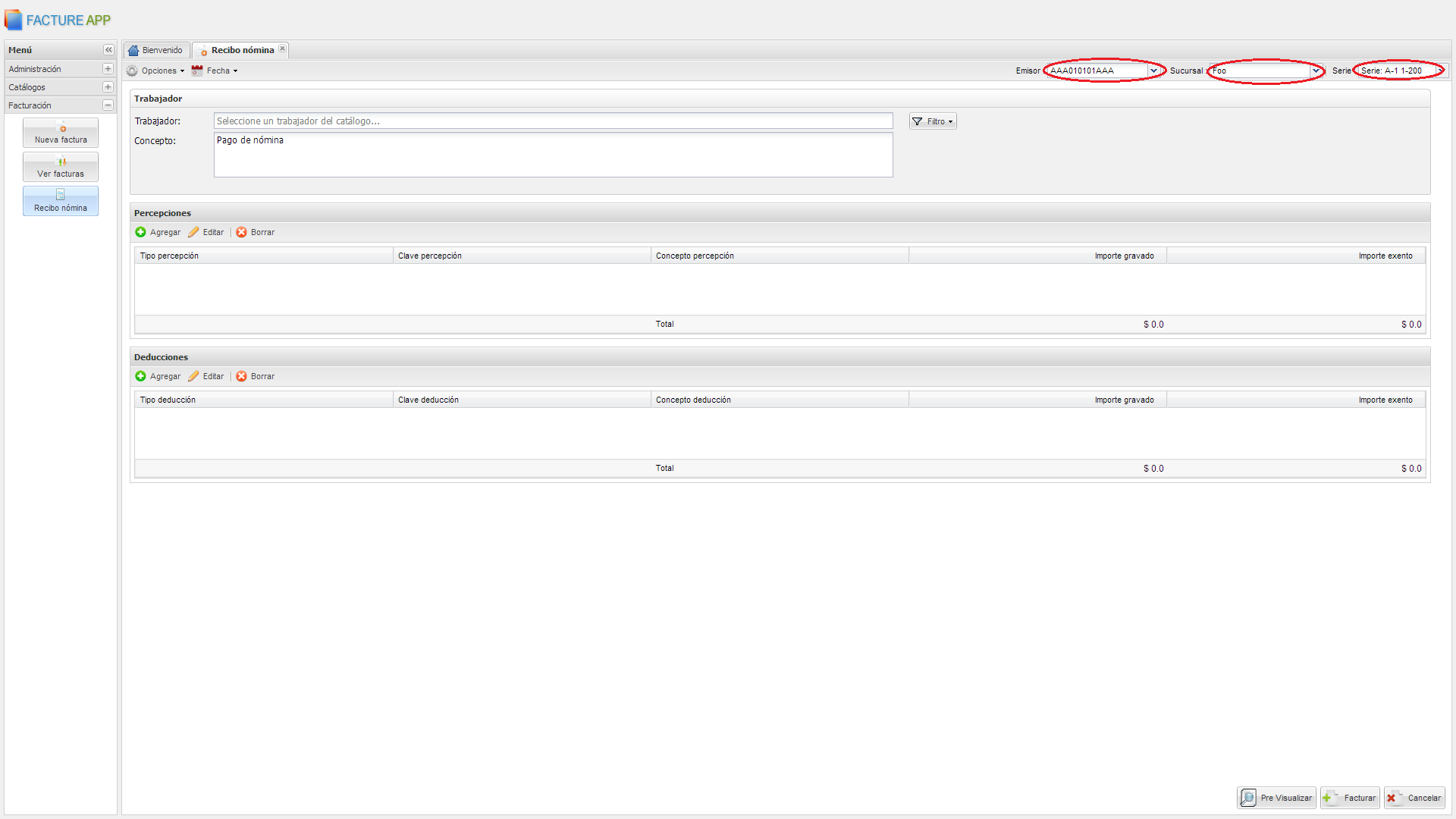This screenshot has width=1456, height=819.
Task: Collapse the Menú side panel
Action: point(108,50)
